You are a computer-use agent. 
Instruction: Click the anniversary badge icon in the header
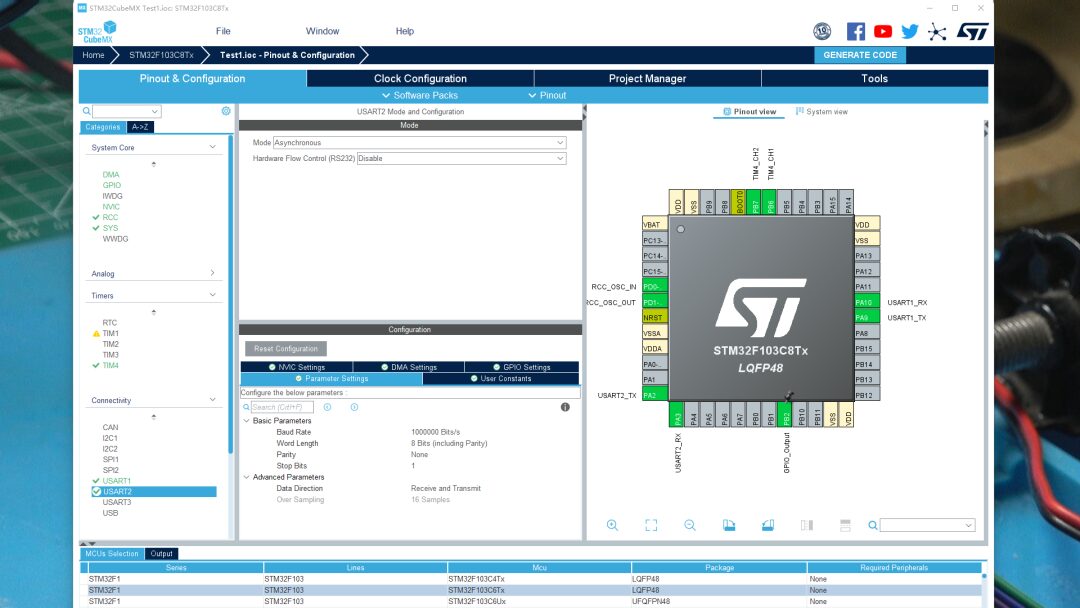click(822, 31)
